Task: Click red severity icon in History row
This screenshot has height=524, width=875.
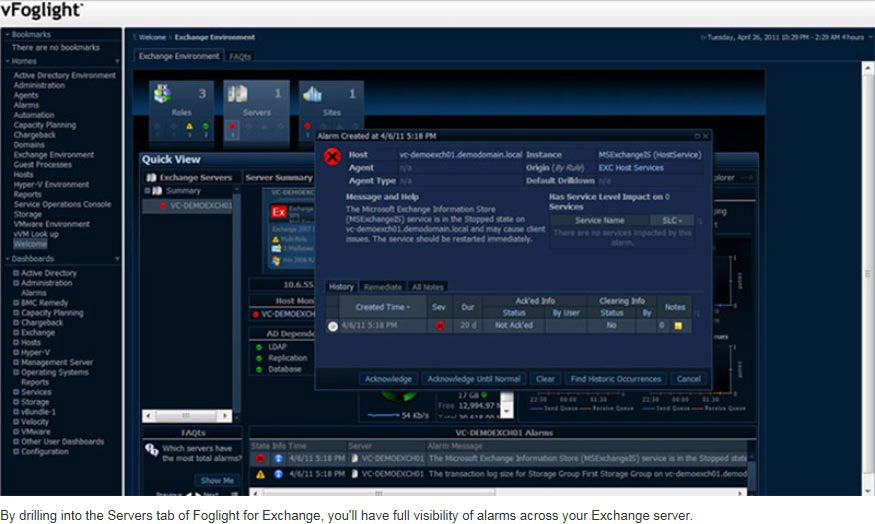Action: coord(440,326)
